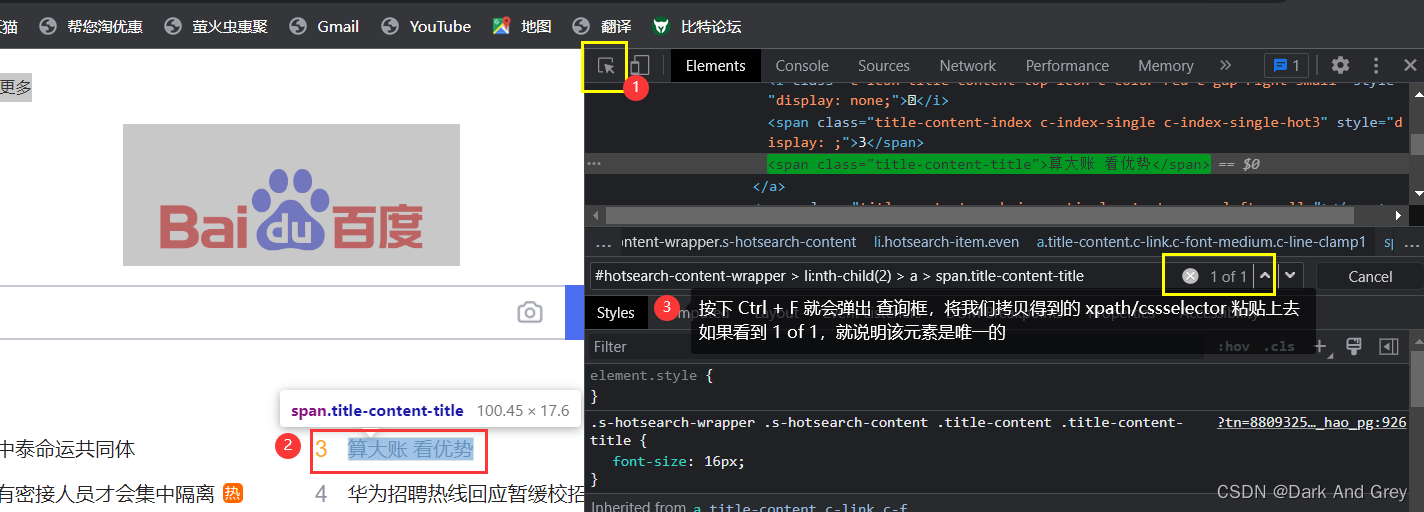Open DevTools settings gear
Viewport: 1424px width, 512px height.
(x=1340, y=66)
